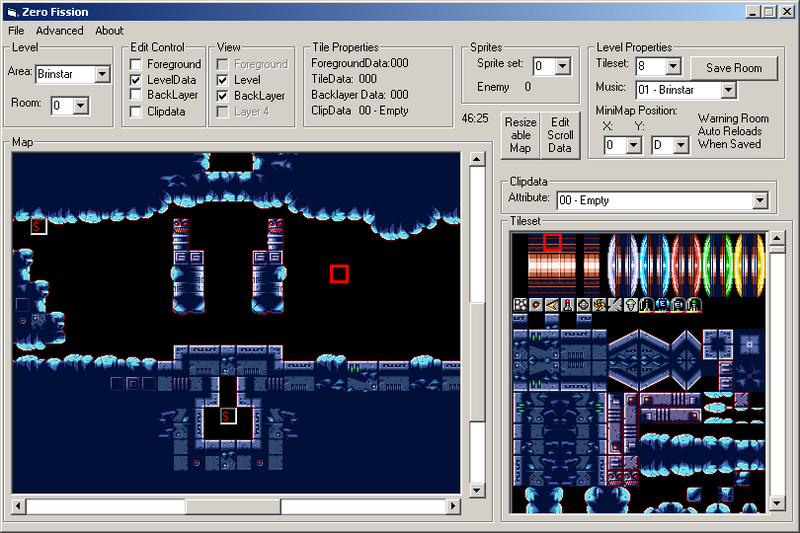The height and width of the screenshot is (533, 800).
Task: Open the Area dropdown showing Brinstar
Action: [103, 74]
